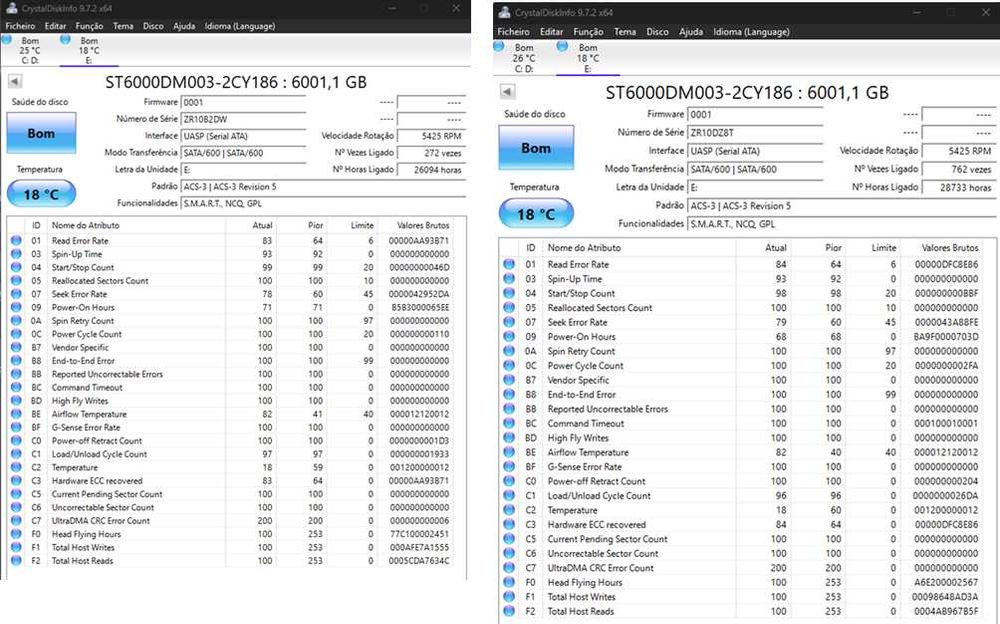Click status icon of Read Error Rate, left window
This screenshot has height=624, width=1000.
click(16, 241)
